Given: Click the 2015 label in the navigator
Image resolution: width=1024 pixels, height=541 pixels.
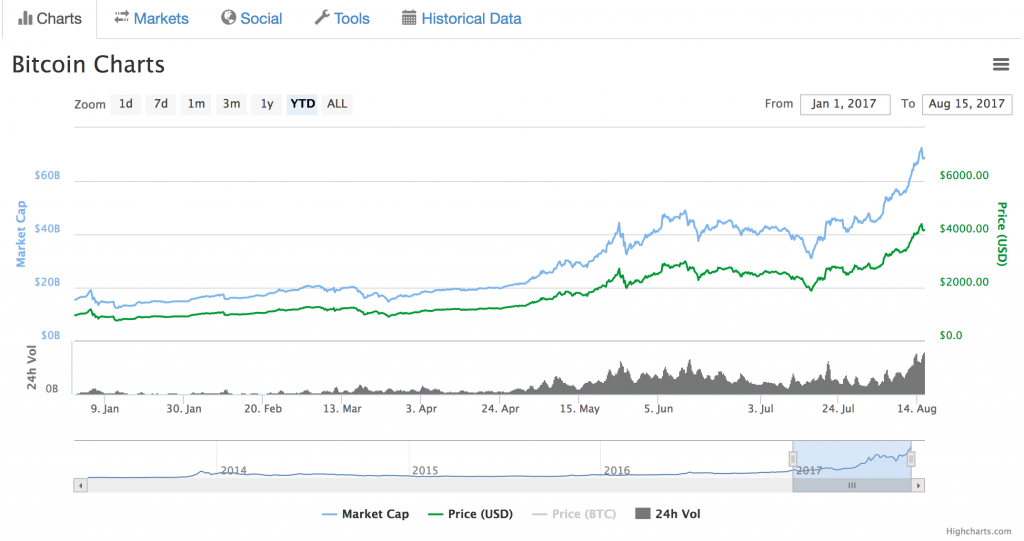Looking at the screenshot, I should coord(425,470).
